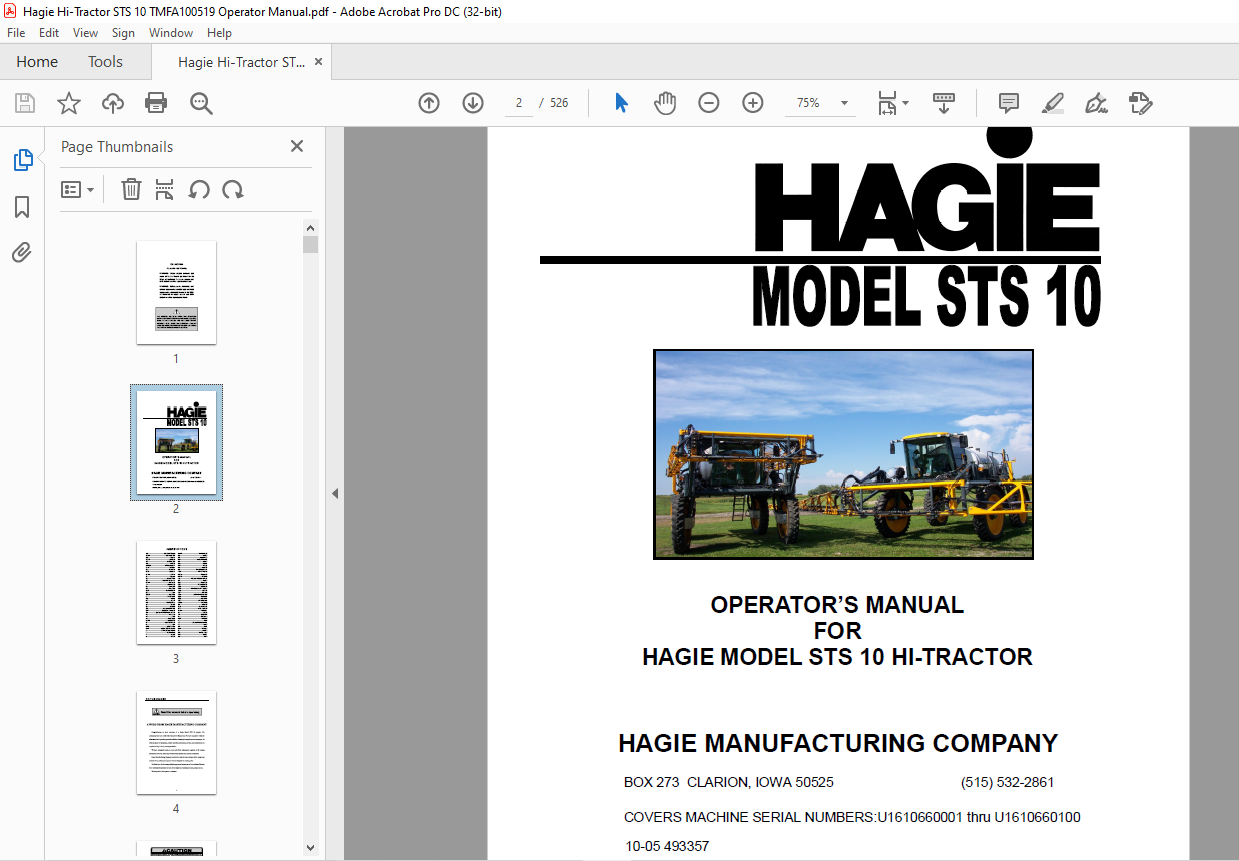
Task: Open the find text search tool
Action: [201, 103]
